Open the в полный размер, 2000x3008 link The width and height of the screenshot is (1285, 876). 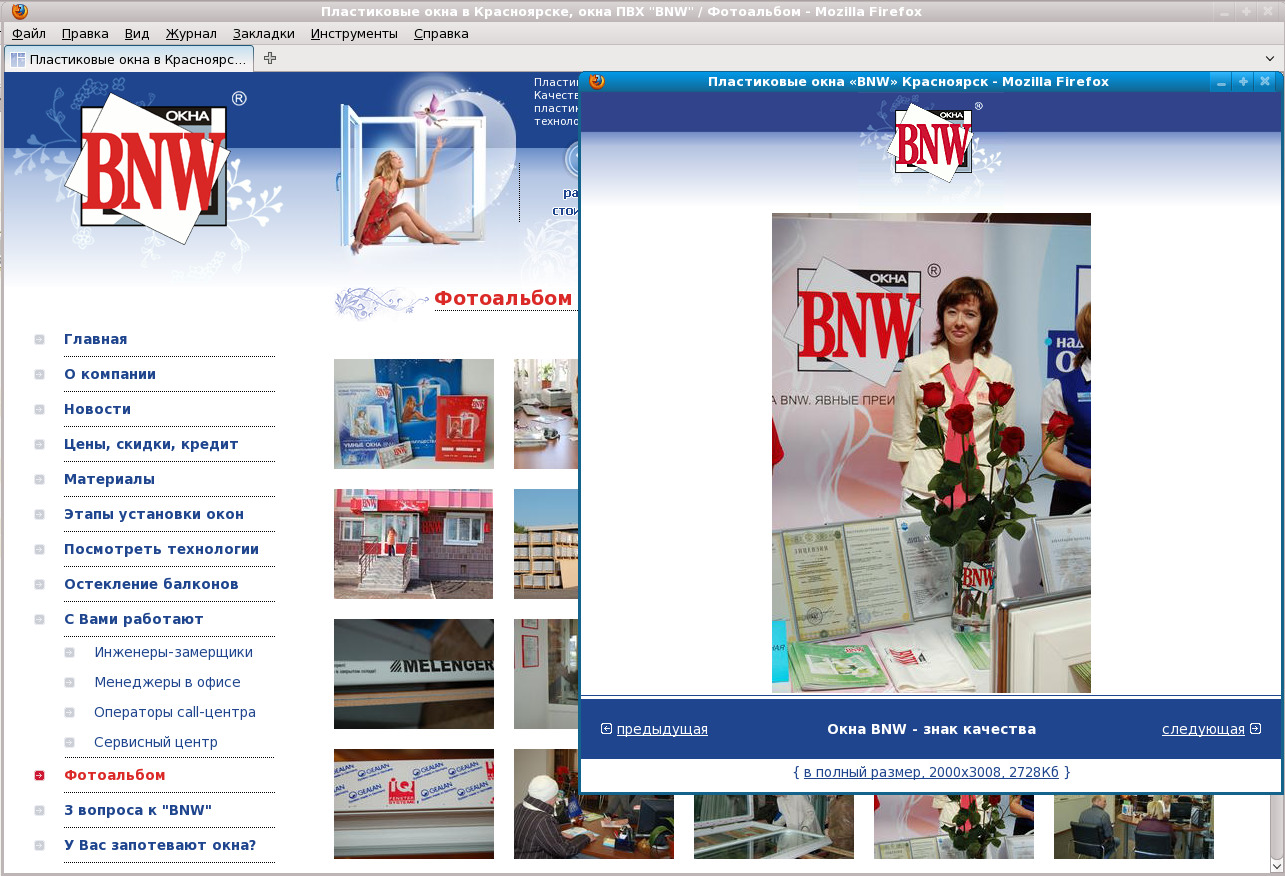pos(931,772)
